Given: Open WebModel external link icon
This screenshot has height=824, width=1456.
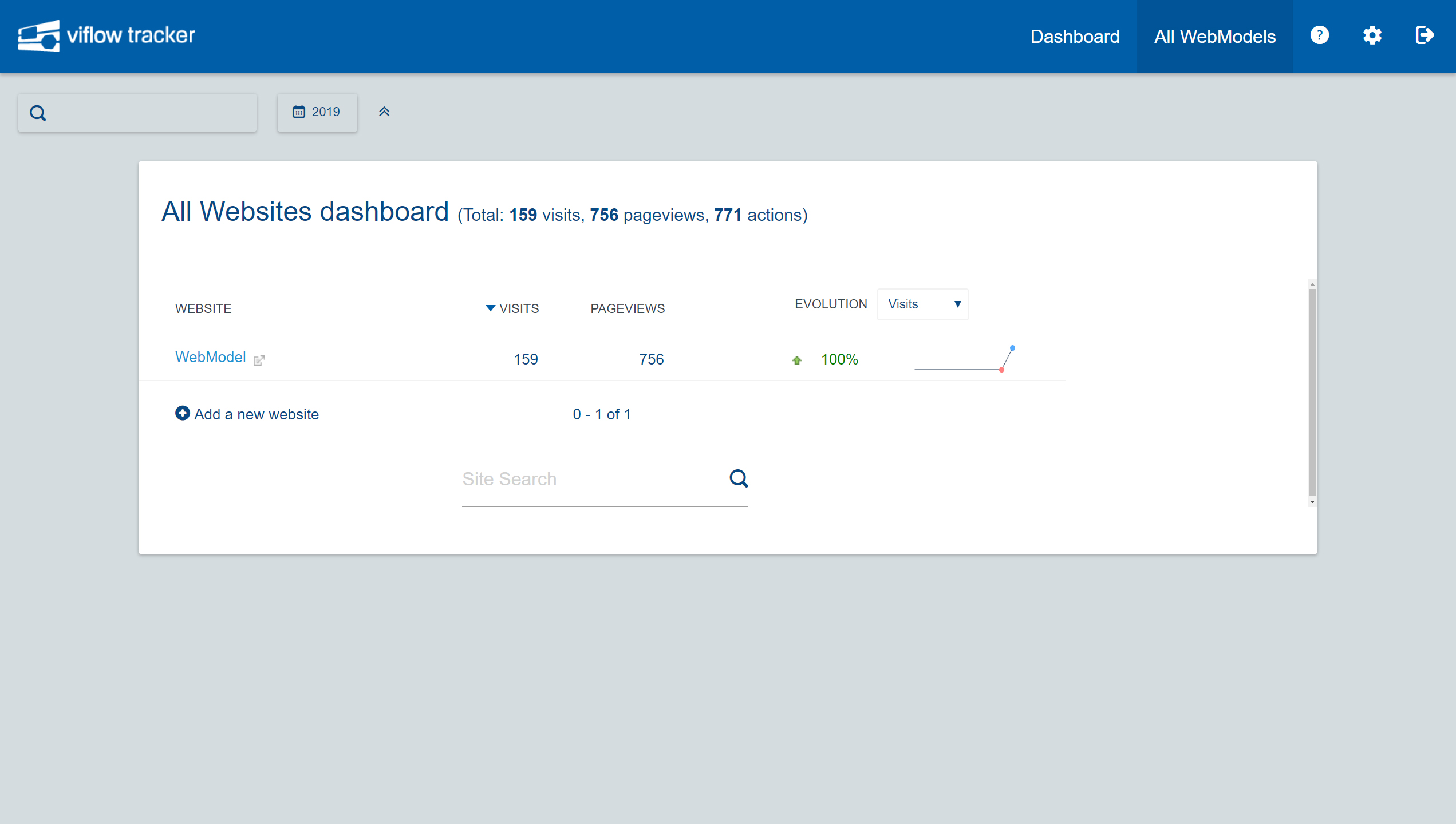Looking at the screenshot, I should [x=259, y=360].
